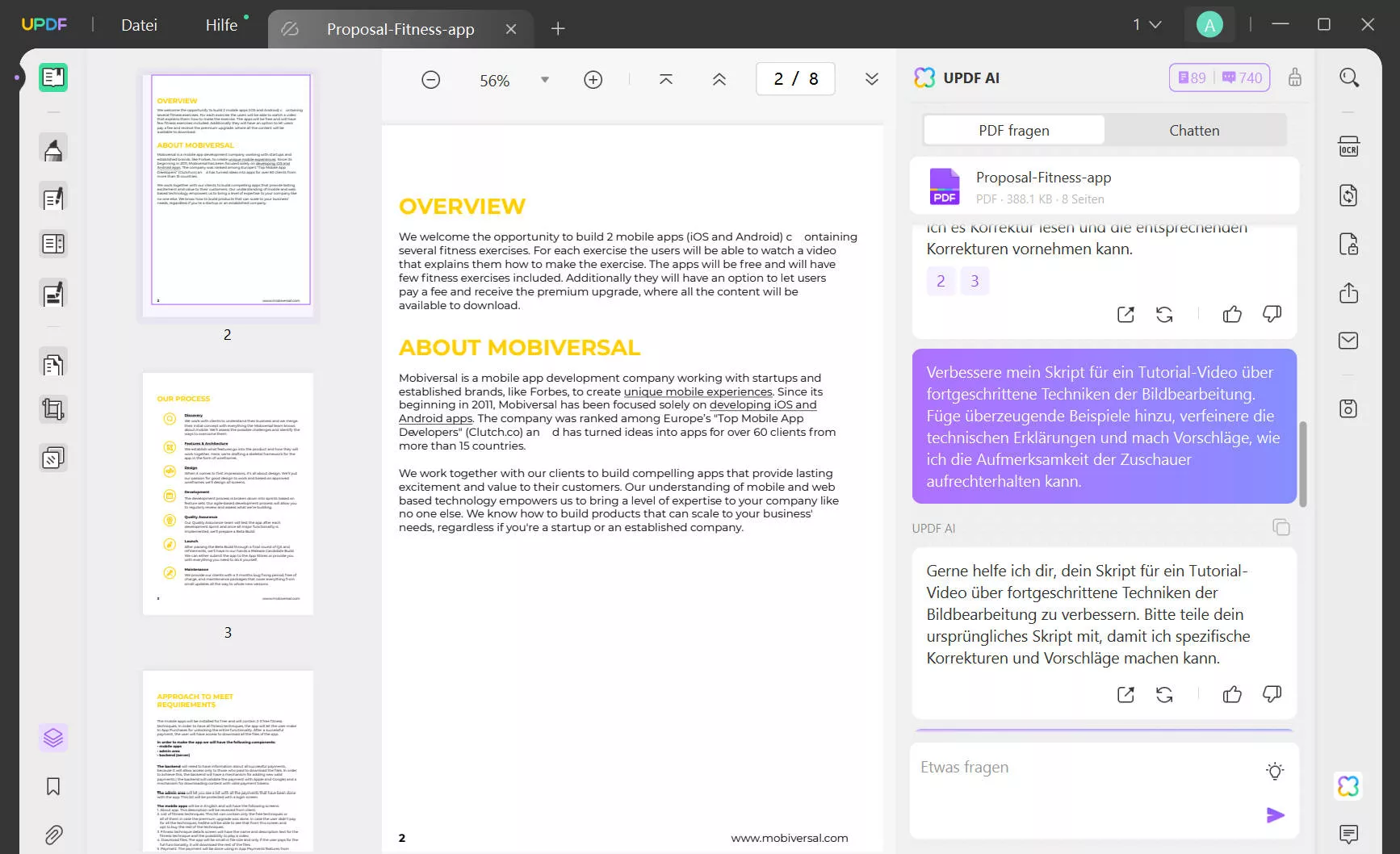The width and height of the screenshot is (1400, 854).
Task: Switch to the PDF fragen tab
Action: point(1014,130)
